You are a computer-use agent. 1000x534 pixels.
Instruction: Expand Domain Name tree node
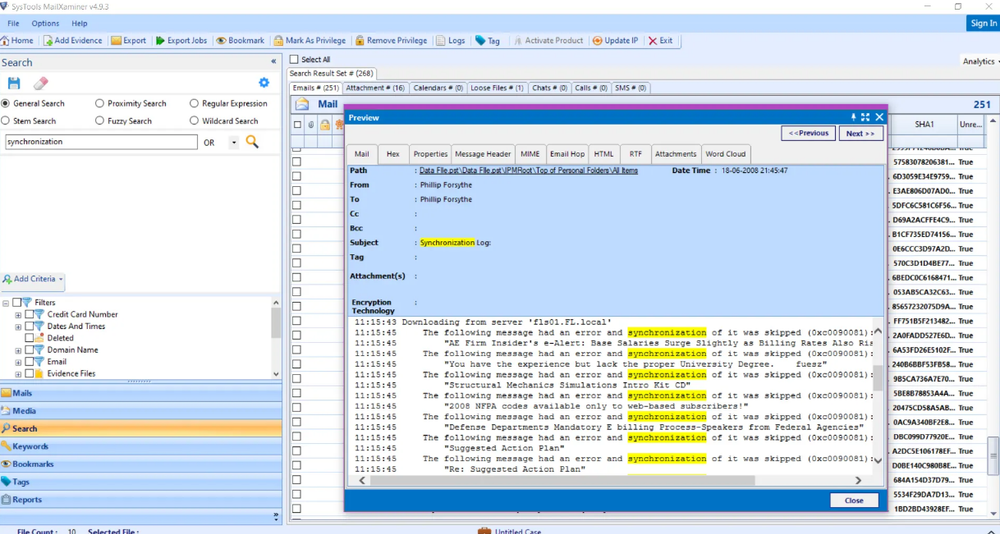point(18,350)
